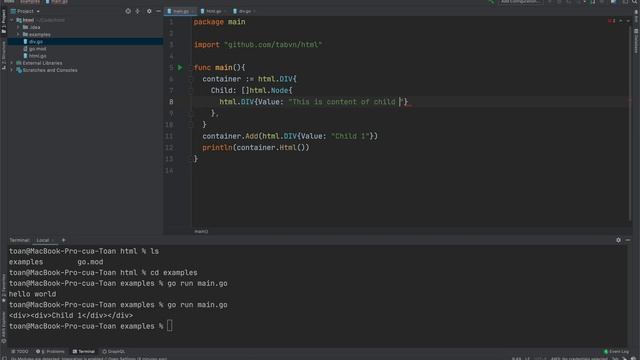Click the fold marker at line 6
This screenshot has height=360, width=640.
click(x=190, y=79)
